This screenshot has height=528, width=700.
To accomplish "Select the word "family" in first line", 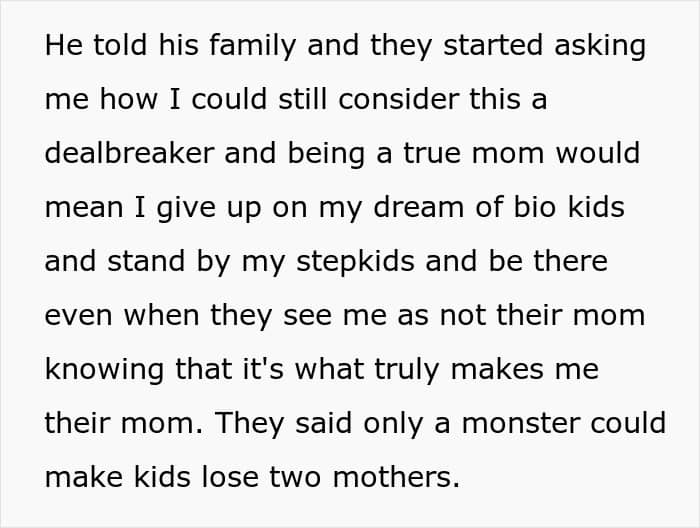I will click(252, 47).
